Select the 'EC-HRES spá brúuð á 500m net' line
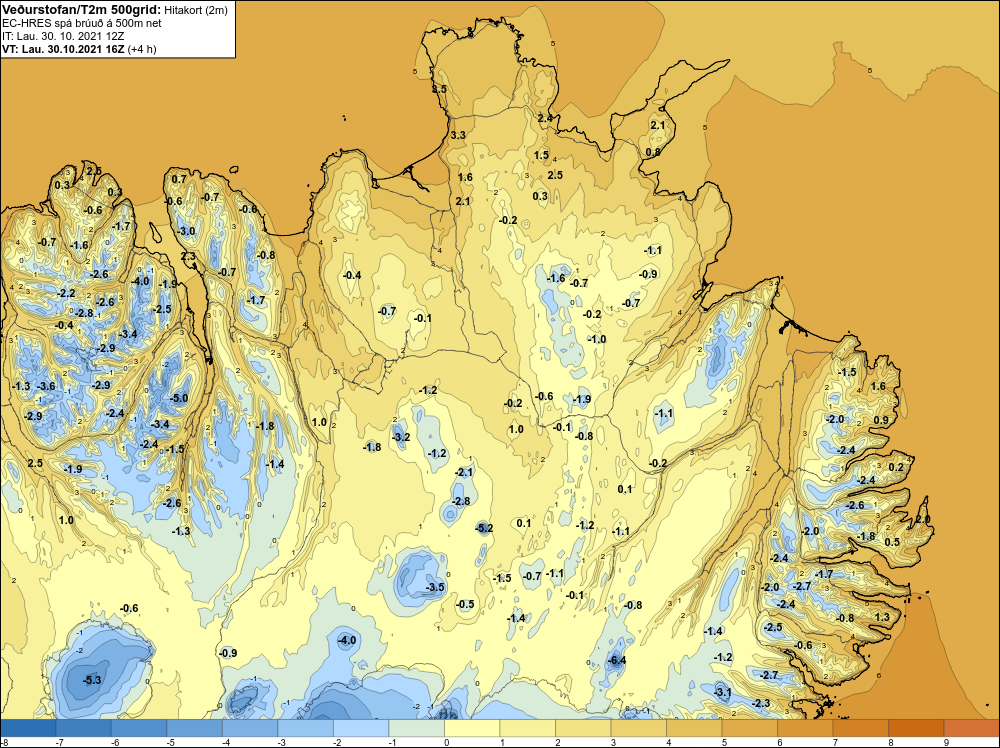Viewport: 1000px width, 748px height. (x=82, y=23)
